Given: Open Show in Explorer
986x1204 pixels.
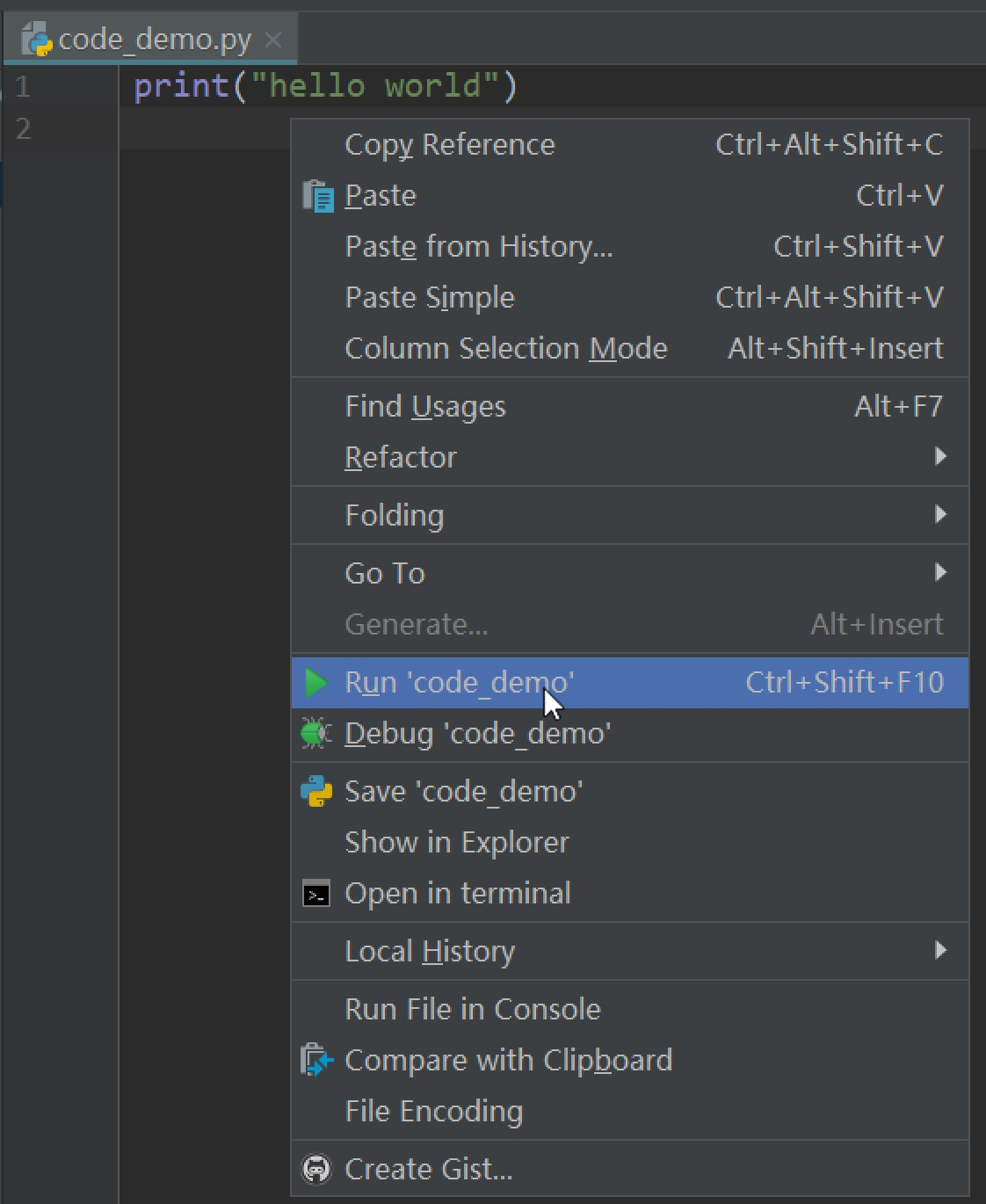Looking at the screenshot, I should coord(456,843).
